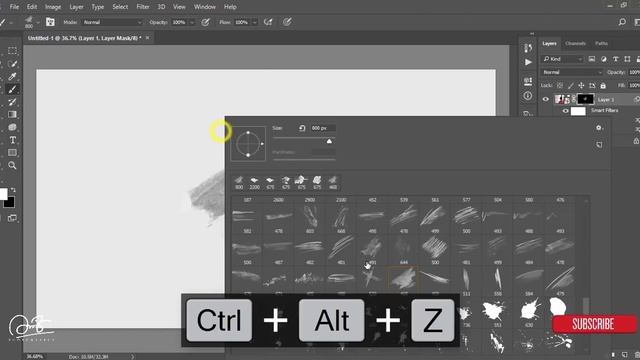The height and width of the screenshot is (360, 640).
Task: Click the red Subscribe button
Action: 594,324
